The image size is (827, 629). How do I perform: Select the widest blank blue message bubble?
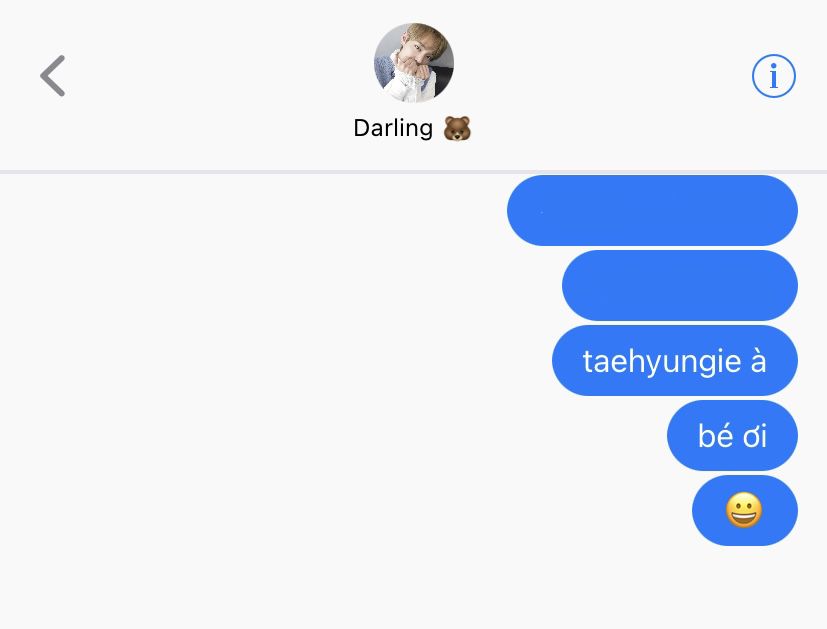pos(652,210)
